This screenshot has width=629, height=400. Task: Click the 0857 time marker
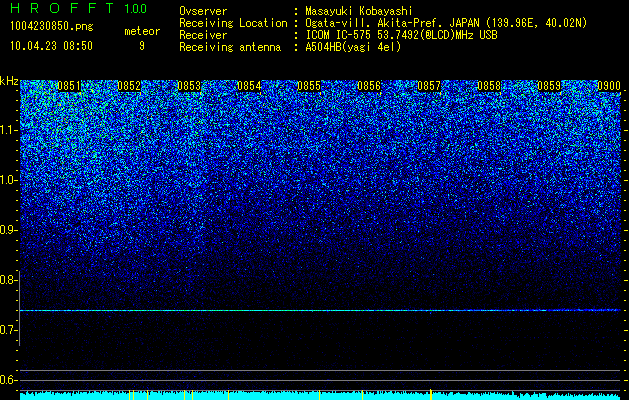click(429, 86)
